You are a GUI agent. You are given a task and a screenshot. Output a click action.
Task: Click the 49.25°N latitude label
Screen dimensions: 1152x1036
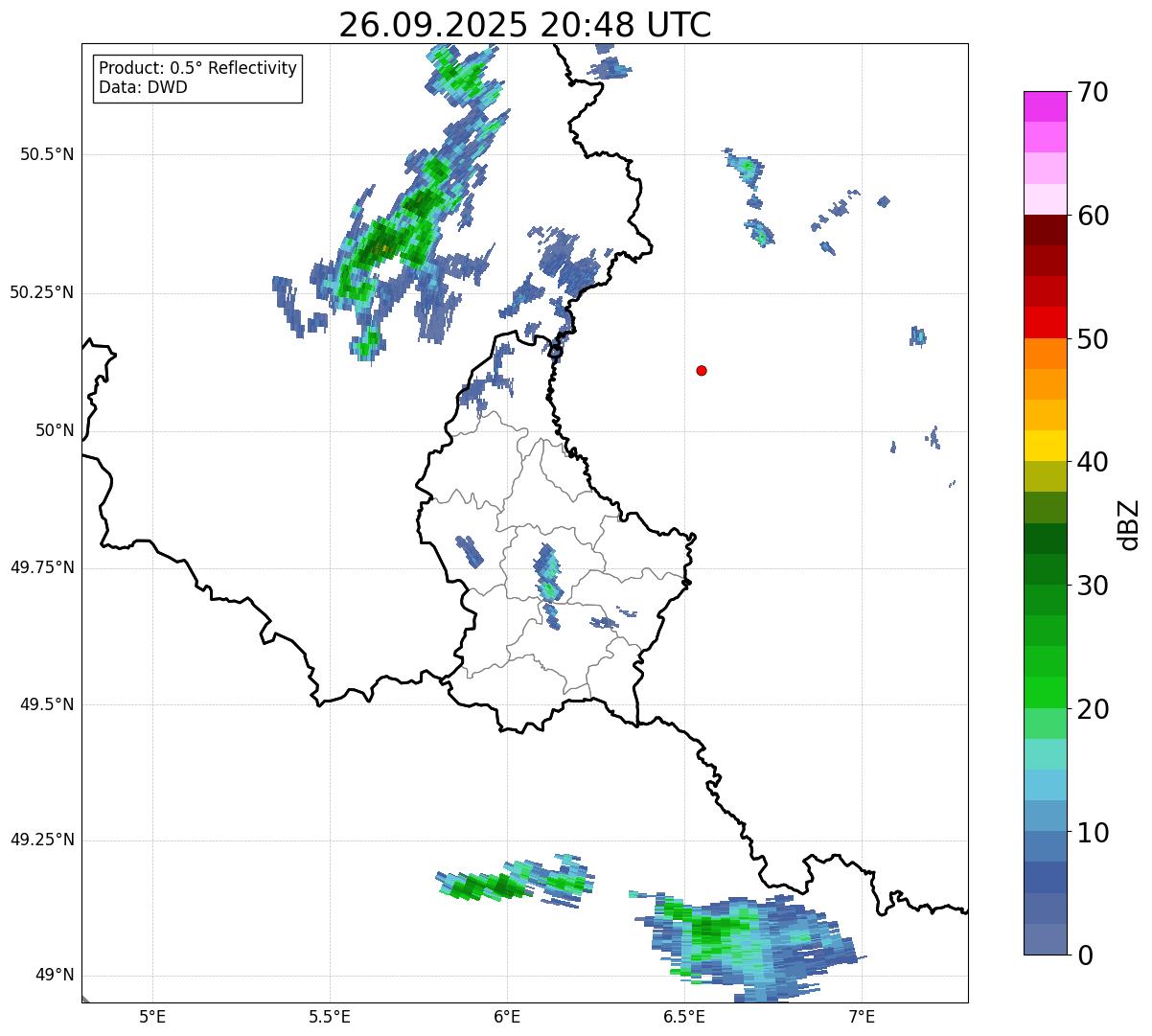[41, 840]
